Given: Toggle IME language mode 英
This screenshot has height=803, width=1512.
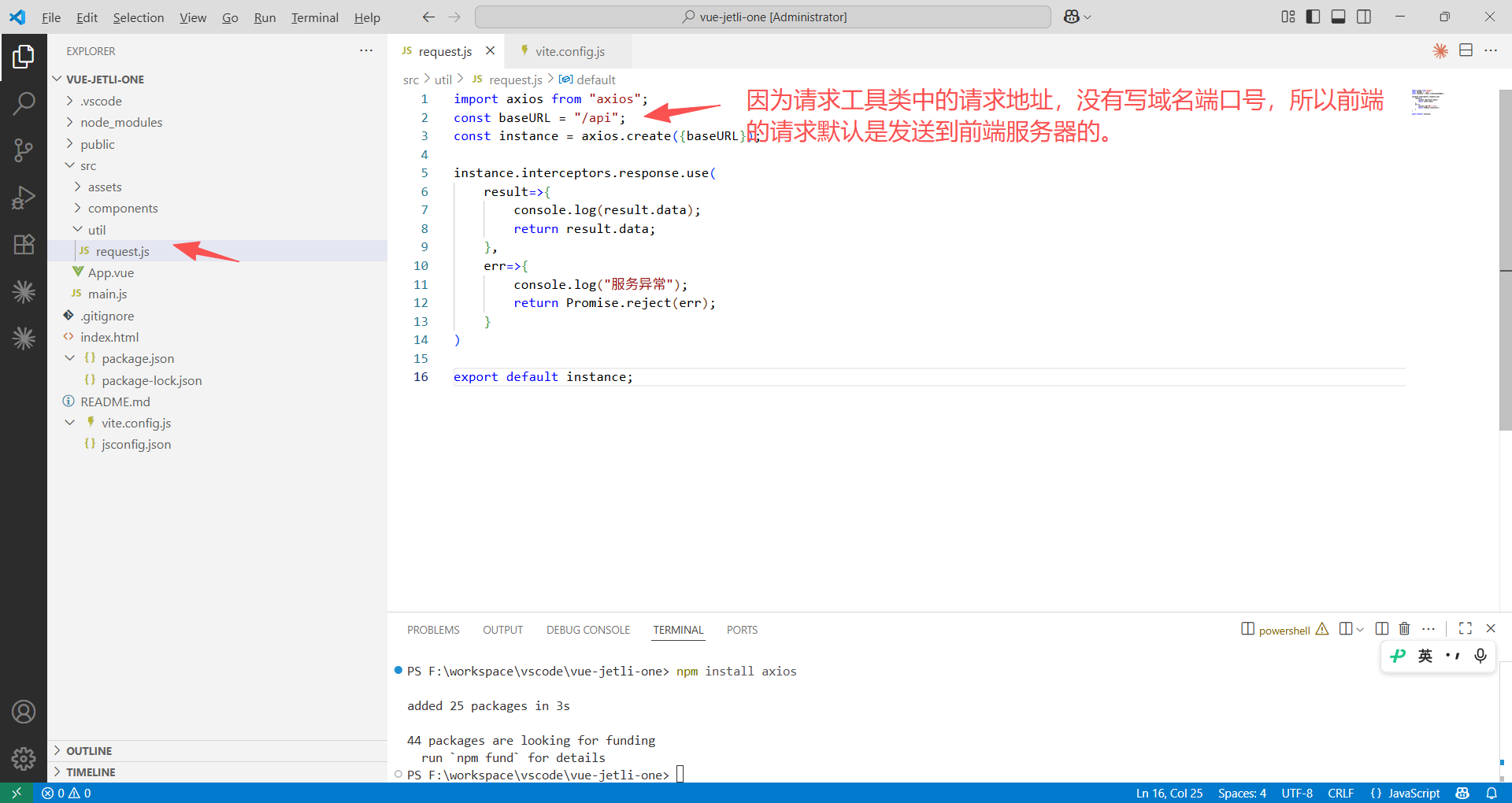Looking at the screenshot, I should click(x=1425, y=656).
